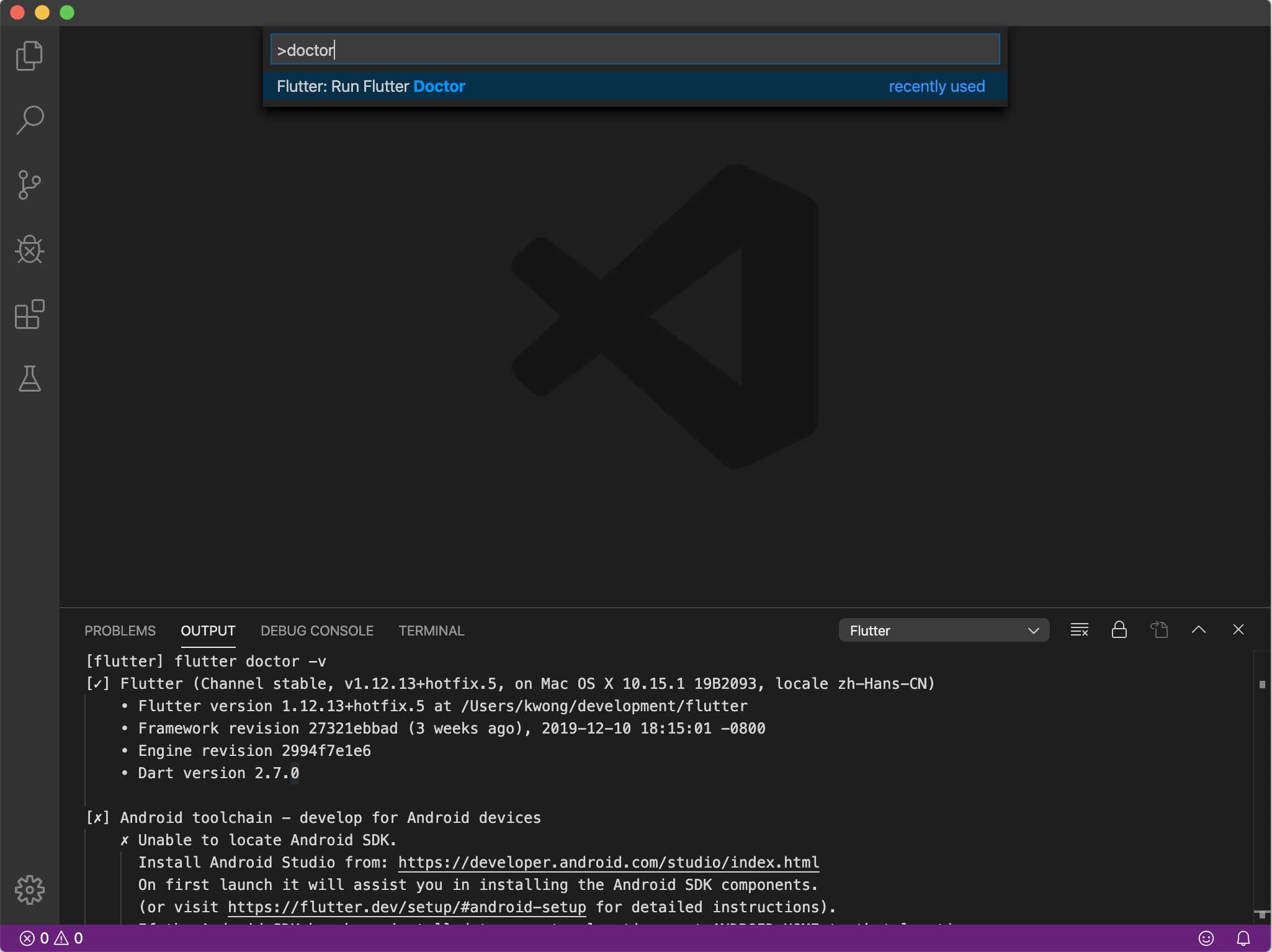Click the output panel vertical scrollbar

[x=1262, y=787]
